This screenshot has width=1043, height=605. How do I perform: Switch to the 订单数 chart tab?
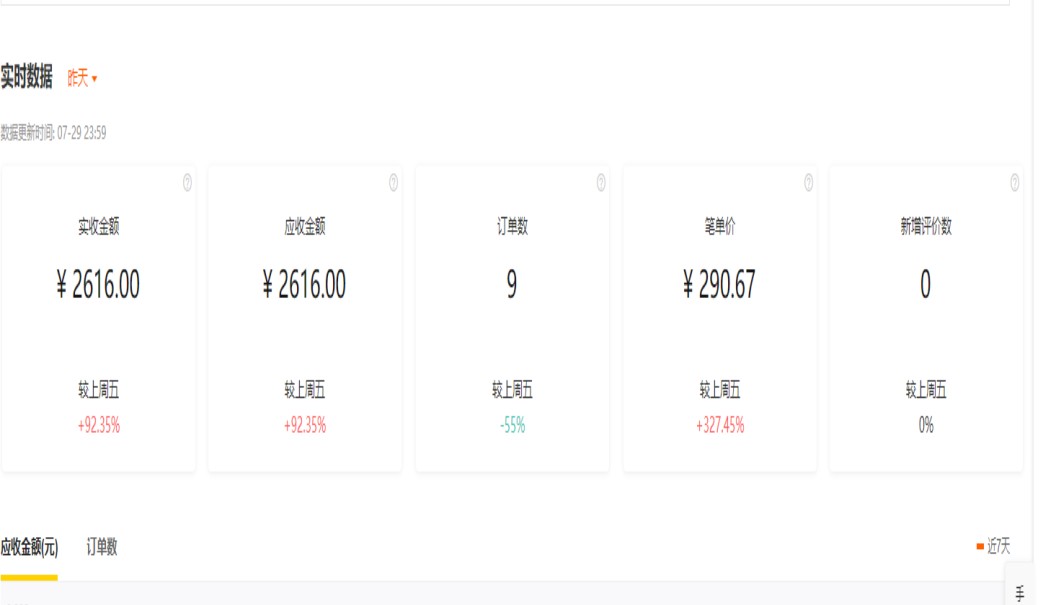point(102,547)
